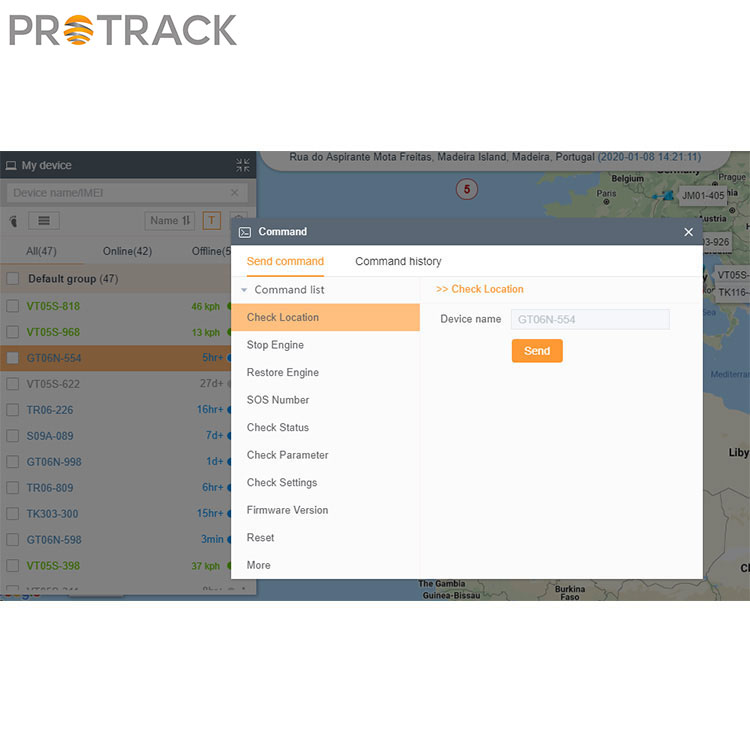This screenshot has height=750, width=750.
Task: Tick the Default group checkbox
Action: [x=13, y=278]
